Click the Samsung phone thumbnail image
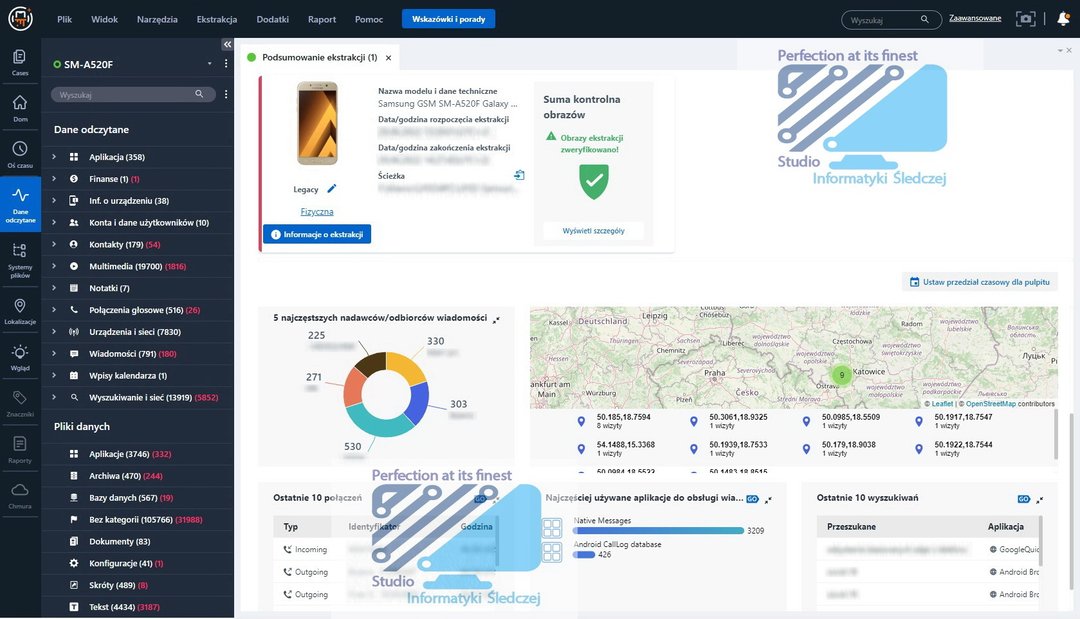This screenshot has height=619, width=1080. [x=318, y=123]
